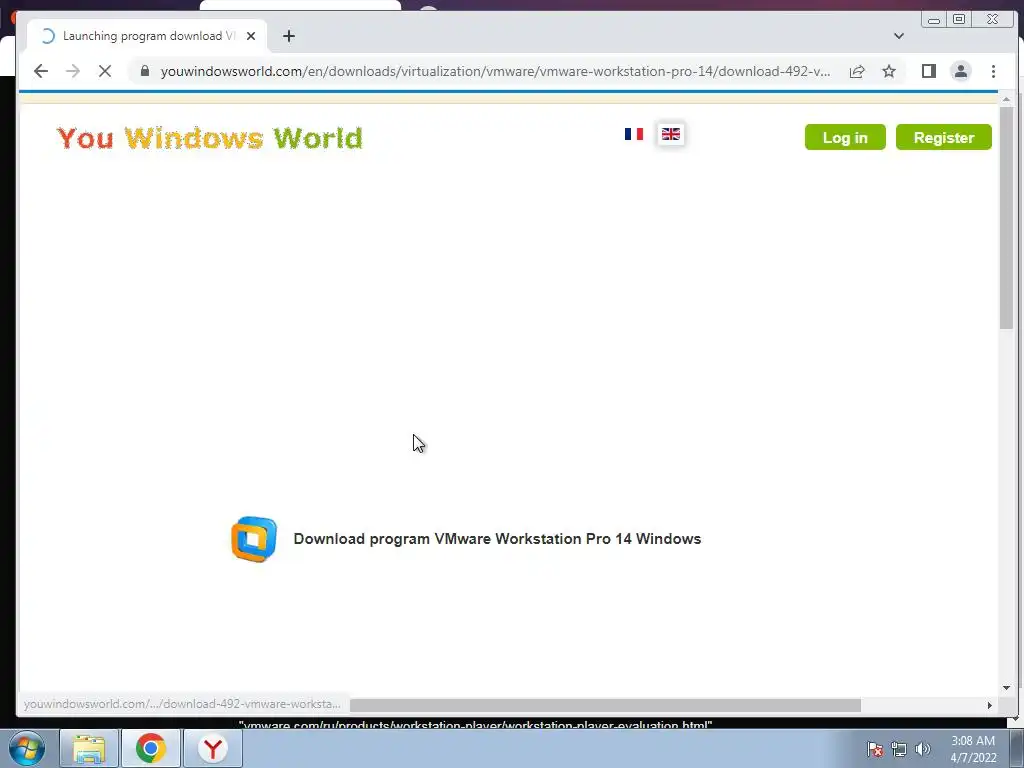Stop loading the page
1024x768 pixels.
click(x=104, y=71)
